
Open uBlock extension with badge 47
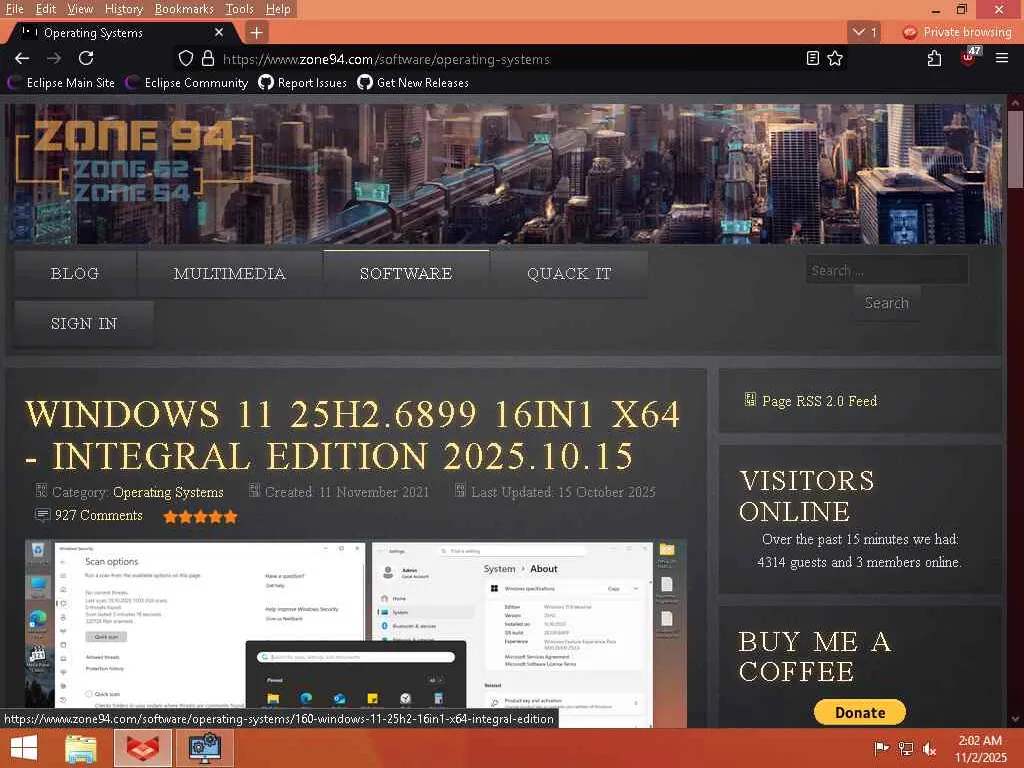968,57
